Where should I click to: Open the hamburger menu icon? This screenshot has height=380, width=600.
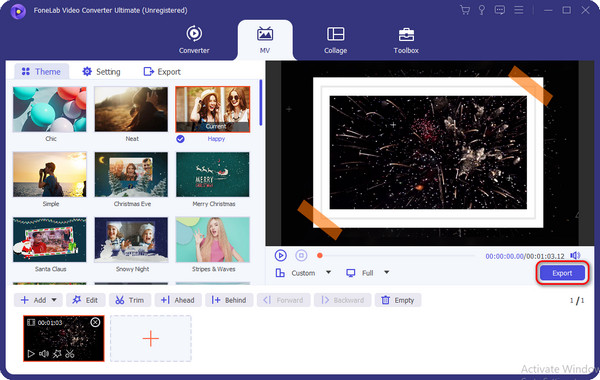(519, 10)
